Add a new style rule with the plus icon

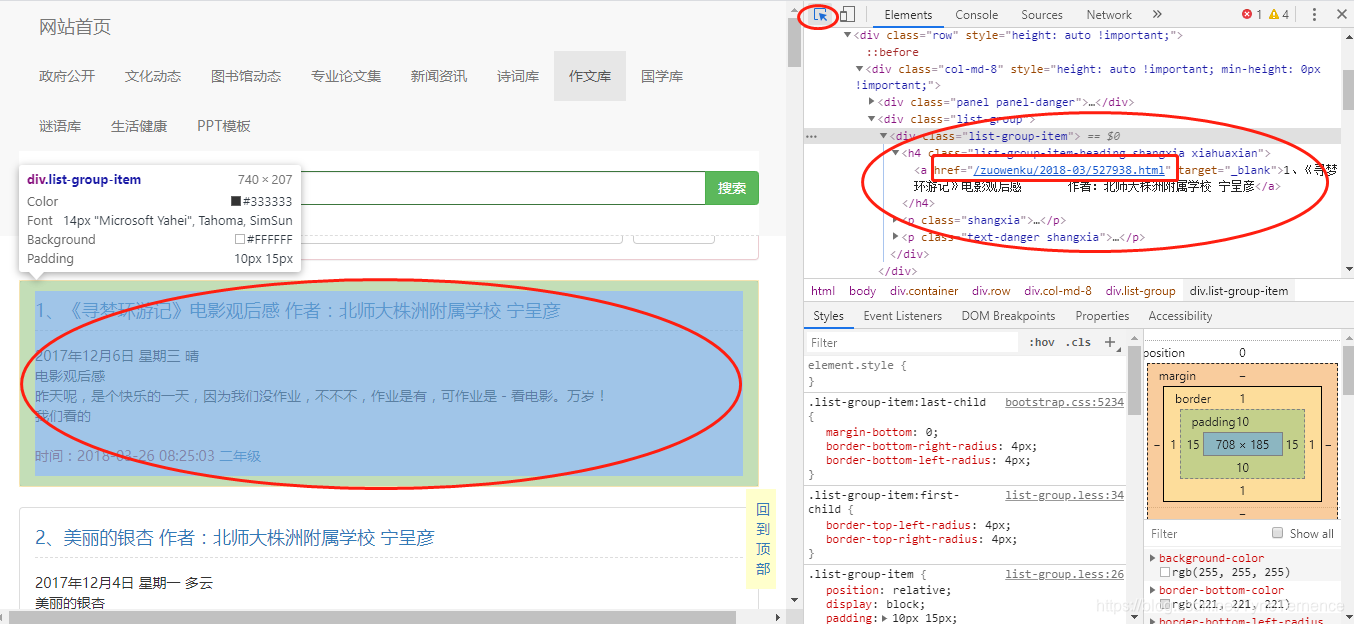[1110, 341]
